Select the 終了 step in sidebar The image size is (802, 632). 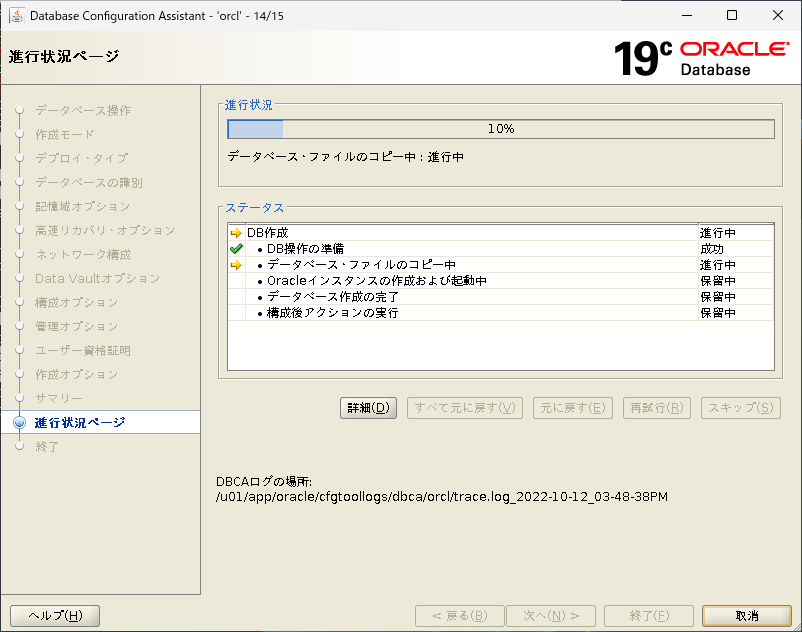pos(47,446)
